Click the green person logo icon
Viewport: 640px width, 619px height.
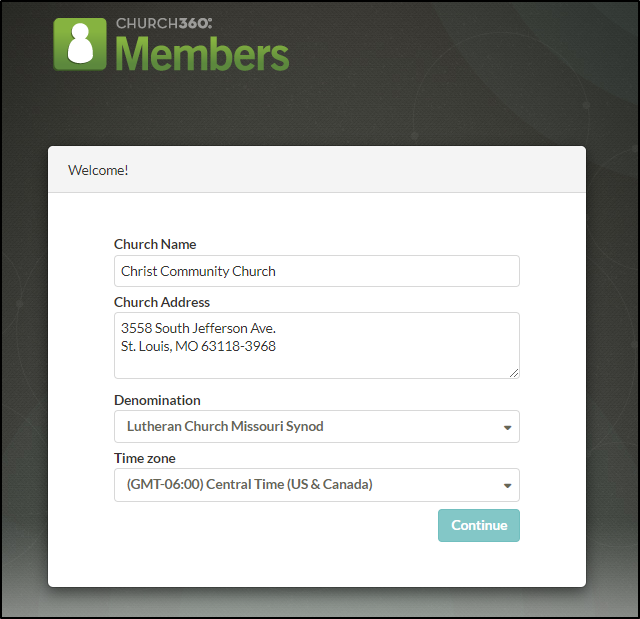point(80,44)
